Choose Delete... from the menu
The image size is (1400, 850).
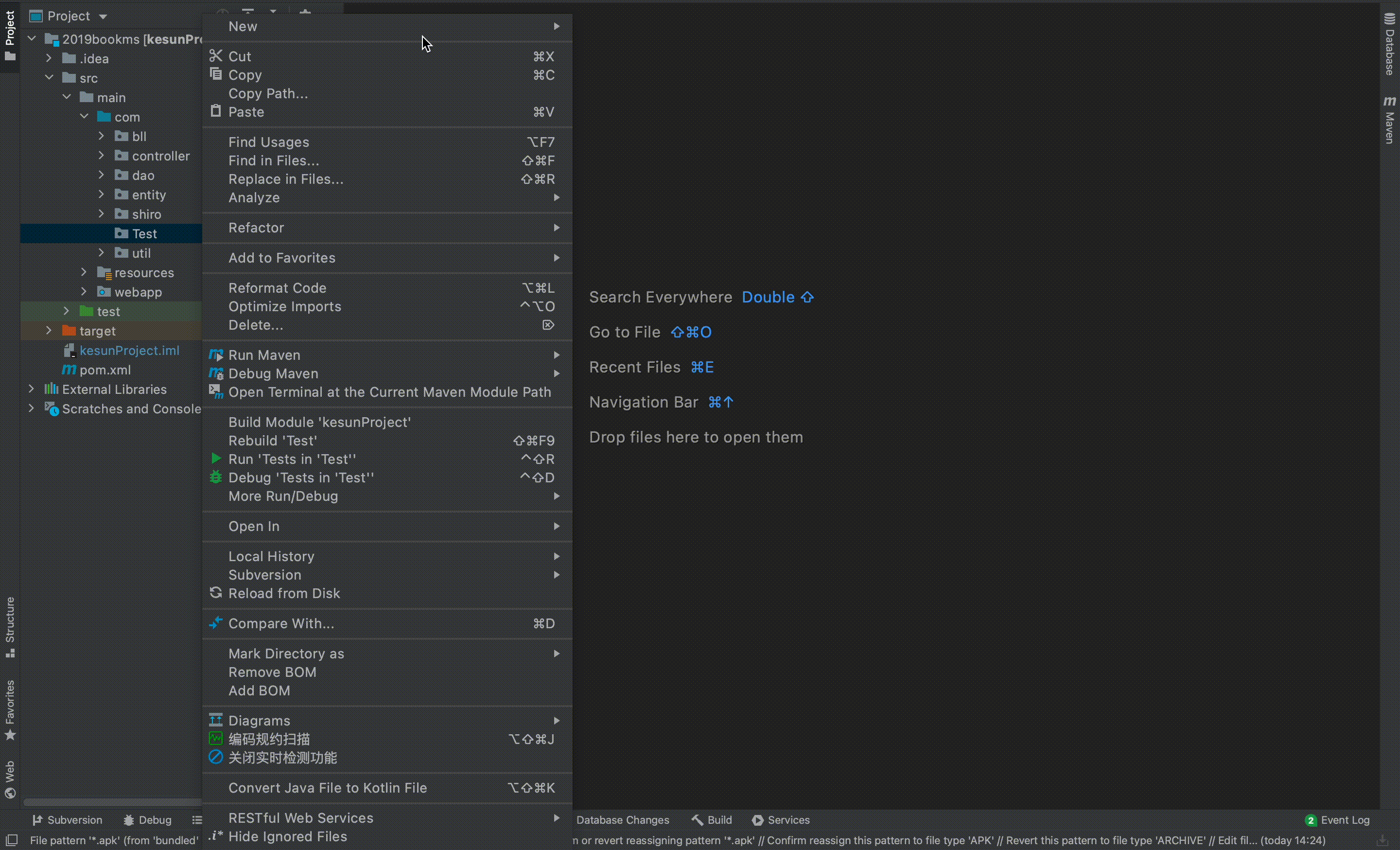pos(387,325)
